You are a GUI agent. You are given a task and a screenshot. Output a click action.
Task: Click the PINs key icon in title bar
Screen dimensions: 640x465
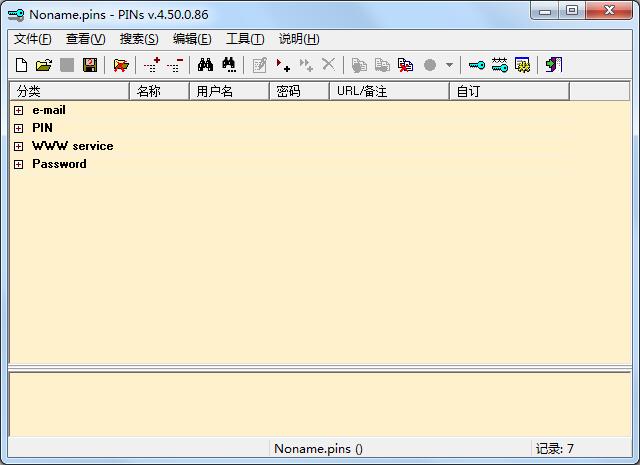point(16,15)
